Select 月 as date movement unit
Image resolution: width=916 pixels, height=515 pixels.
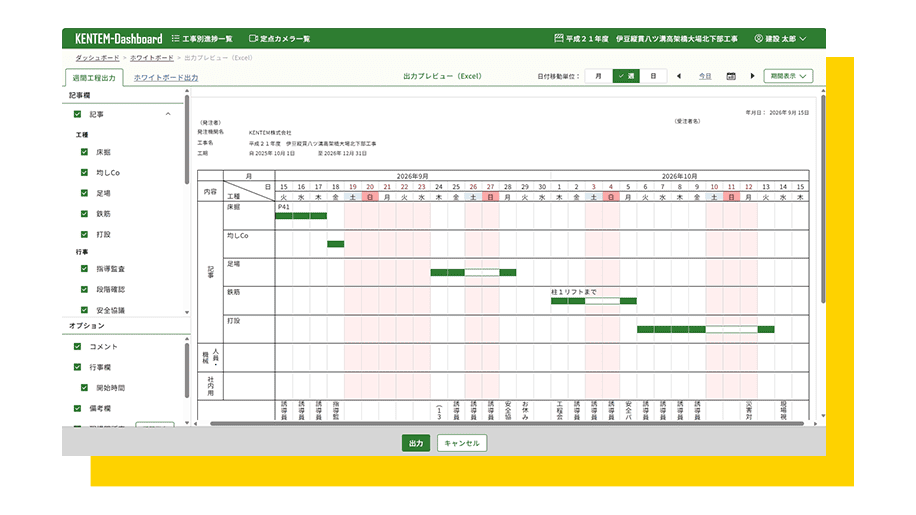pos(598,76)
